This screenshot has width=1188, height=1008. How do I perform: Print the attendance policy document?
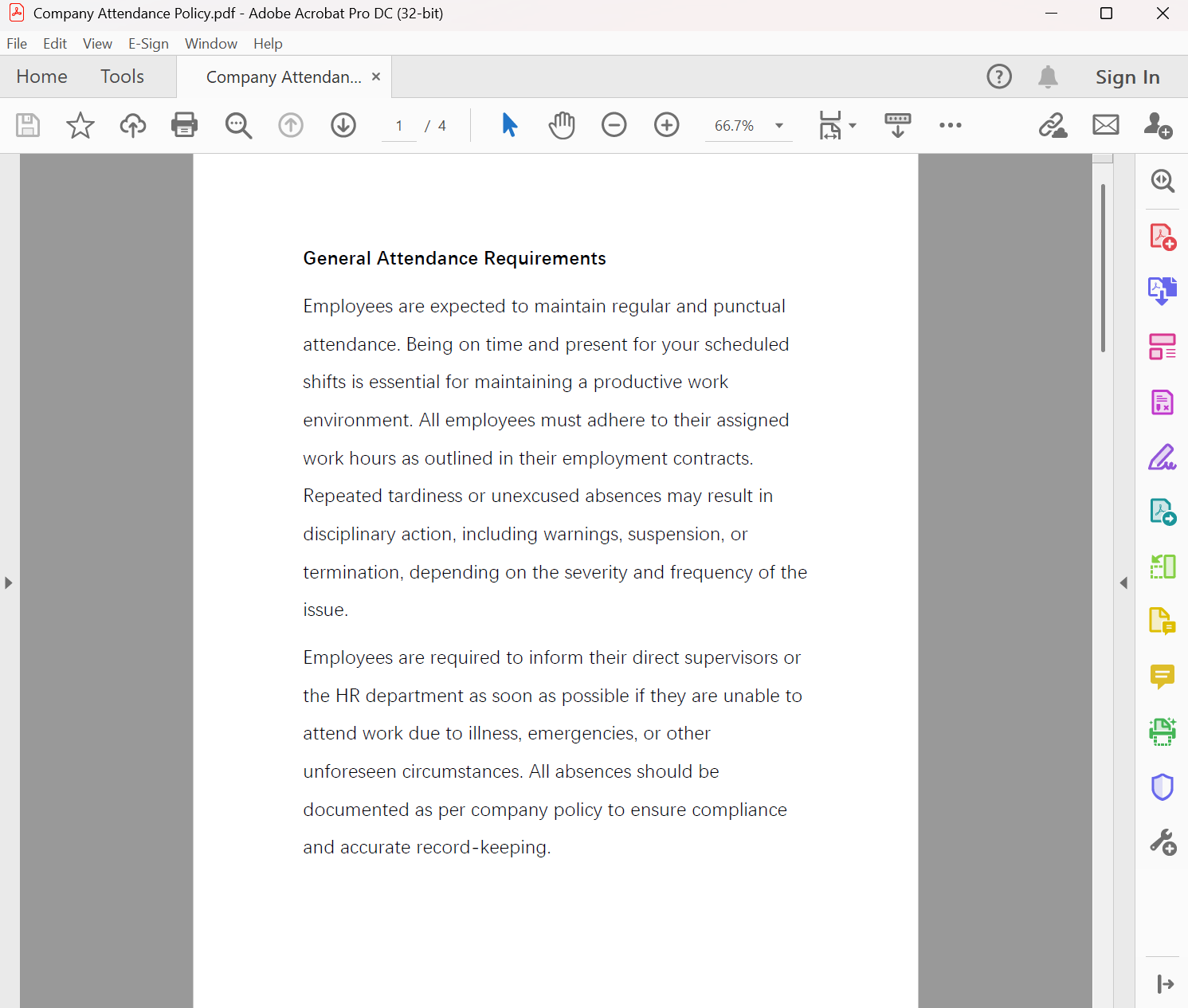[184, 125]
